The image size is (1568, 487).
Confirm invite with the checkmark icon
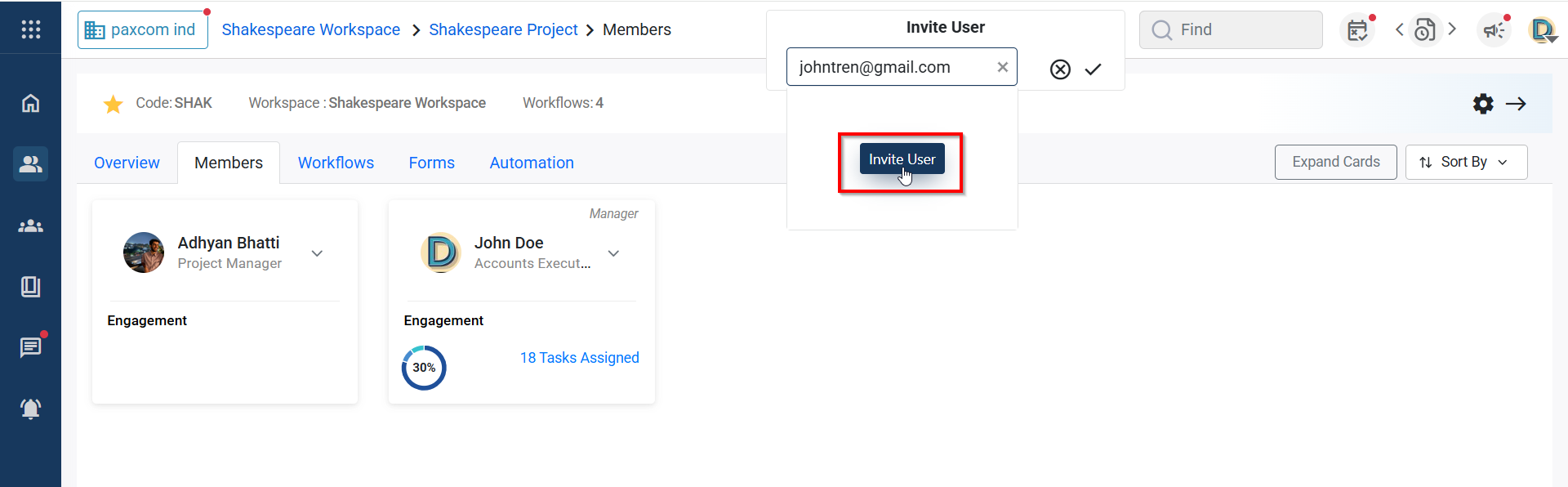click(1093, 69)
